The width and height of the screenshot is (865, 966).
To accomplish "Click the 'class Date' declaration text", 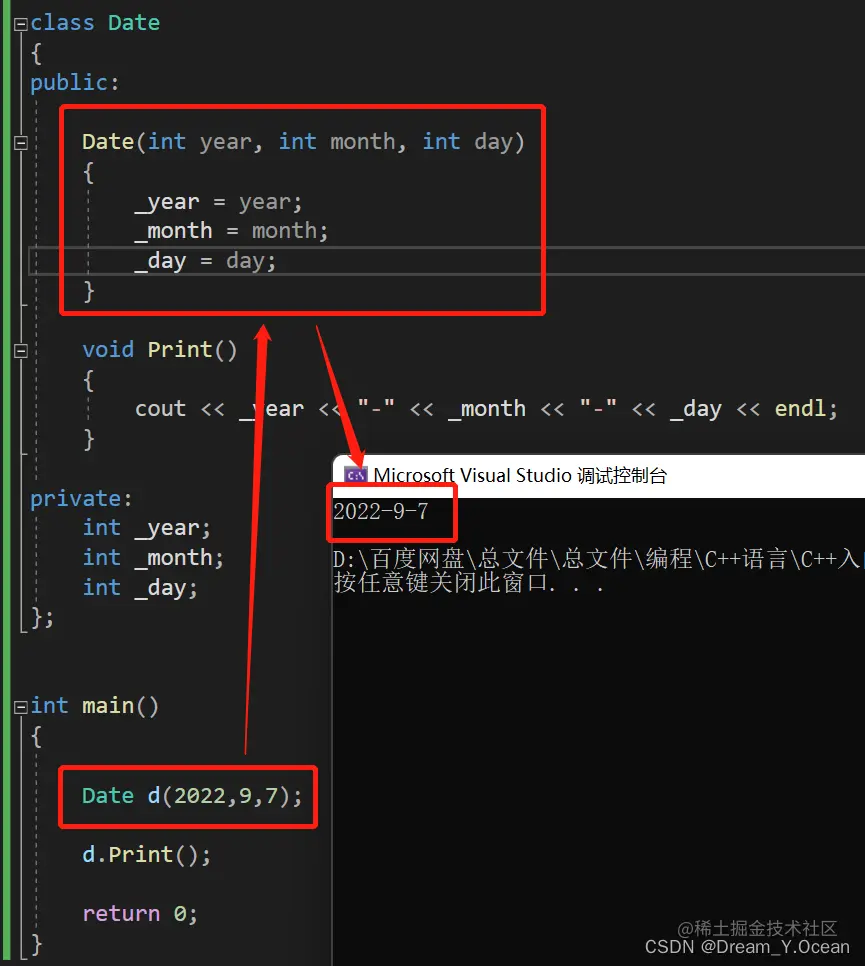I will (x=95, y=23).
